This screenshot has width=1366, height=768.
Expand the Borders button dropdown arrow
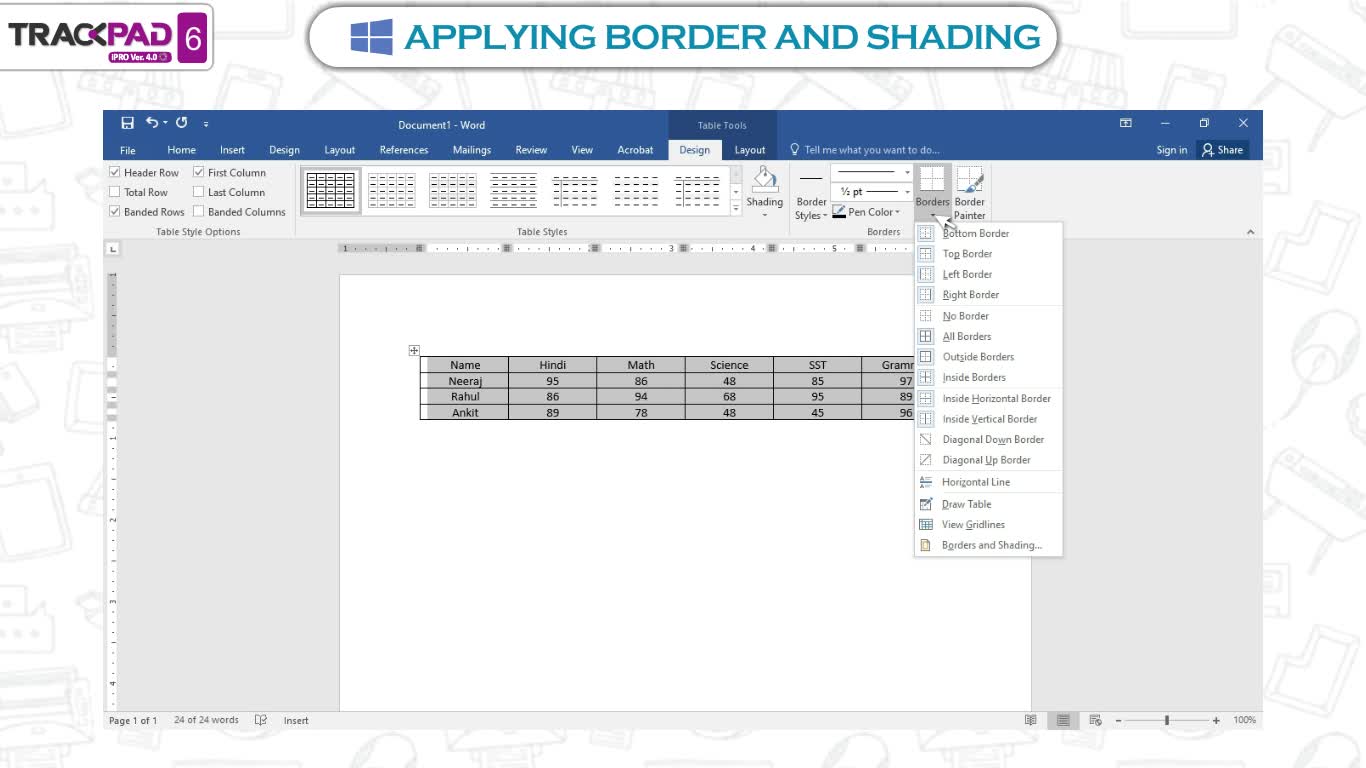932,214
